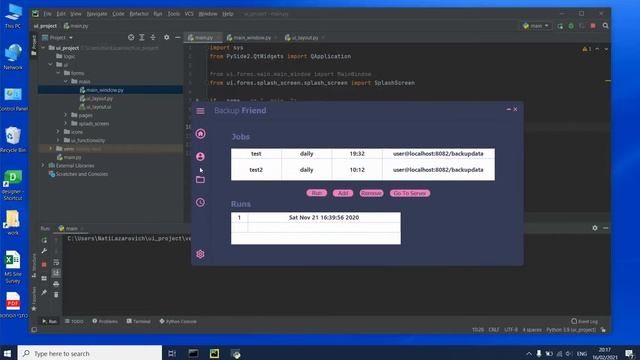Open the Refactor menu in PyCharm
The height and width of the screenshot is (360, 640).
coord(139,14)
